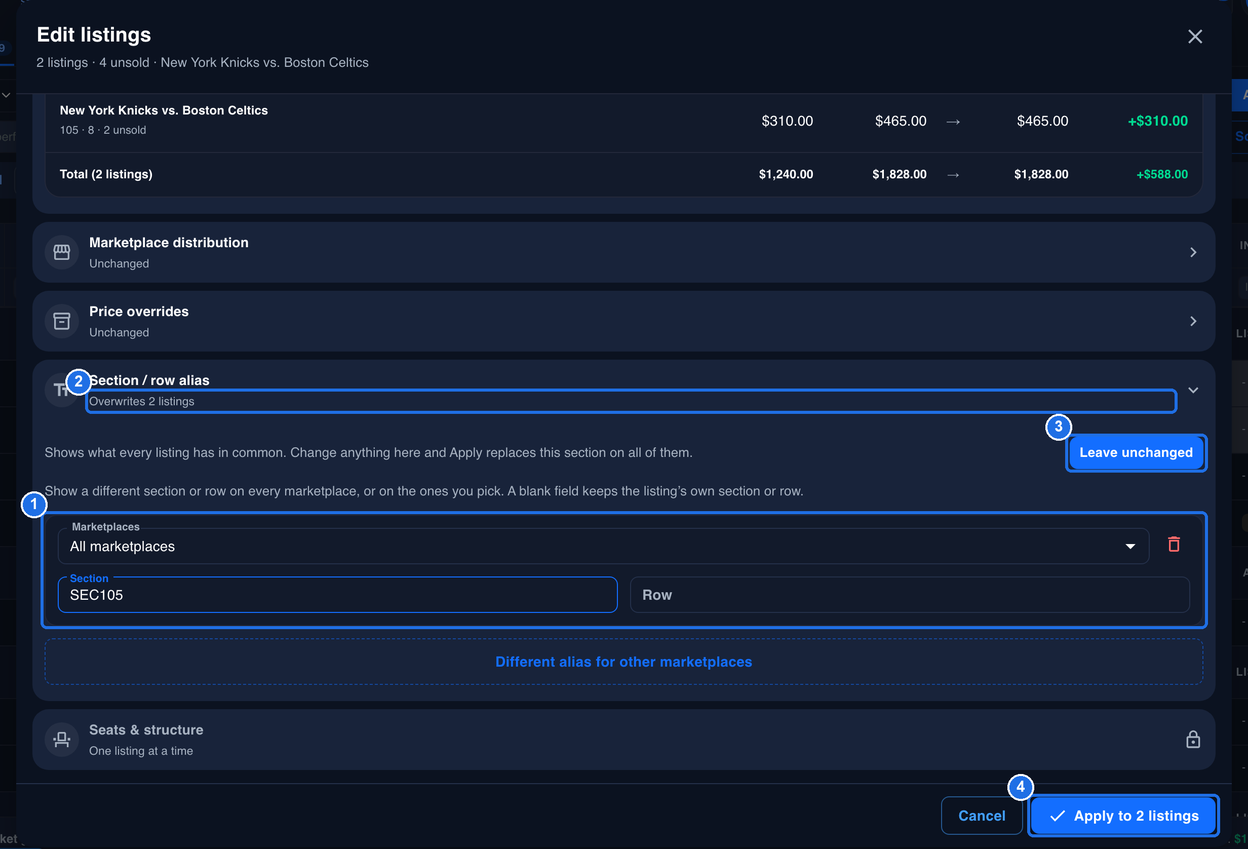Open the Marketplaces dropdown

pyautogui.click(x=603, y=546)
